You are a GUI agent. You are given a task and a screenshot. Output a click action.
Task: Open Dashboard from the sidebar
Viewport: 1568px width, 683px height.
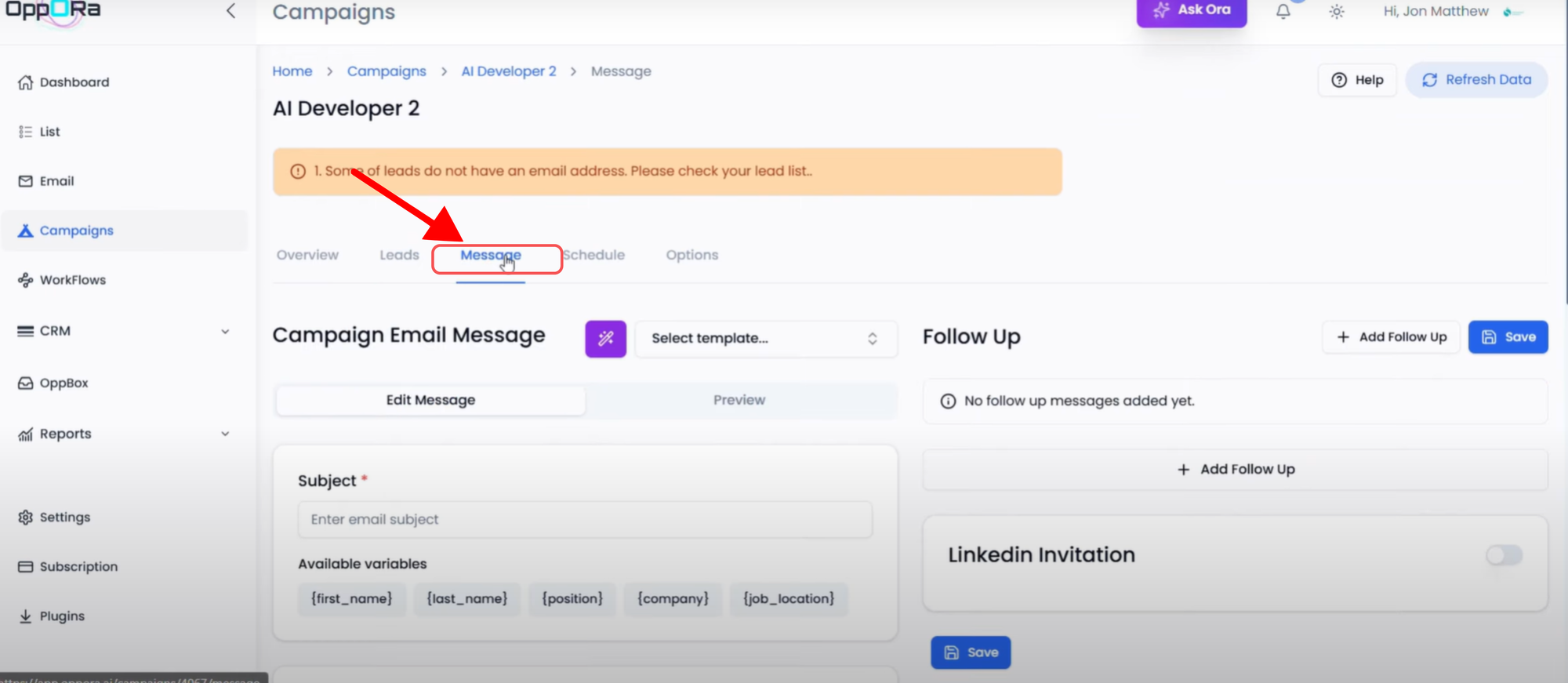74,82
